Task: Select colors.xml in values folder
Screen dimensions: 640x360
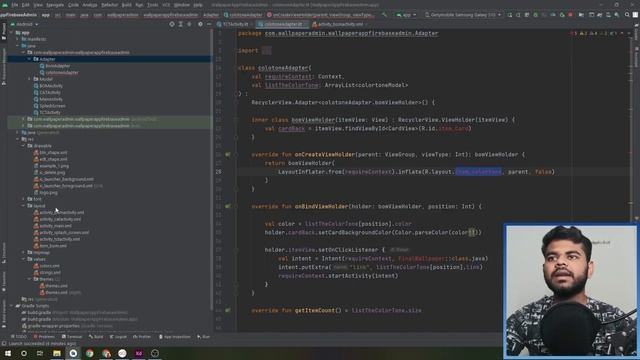Action: pyautogui.click(x=49, y=266)
